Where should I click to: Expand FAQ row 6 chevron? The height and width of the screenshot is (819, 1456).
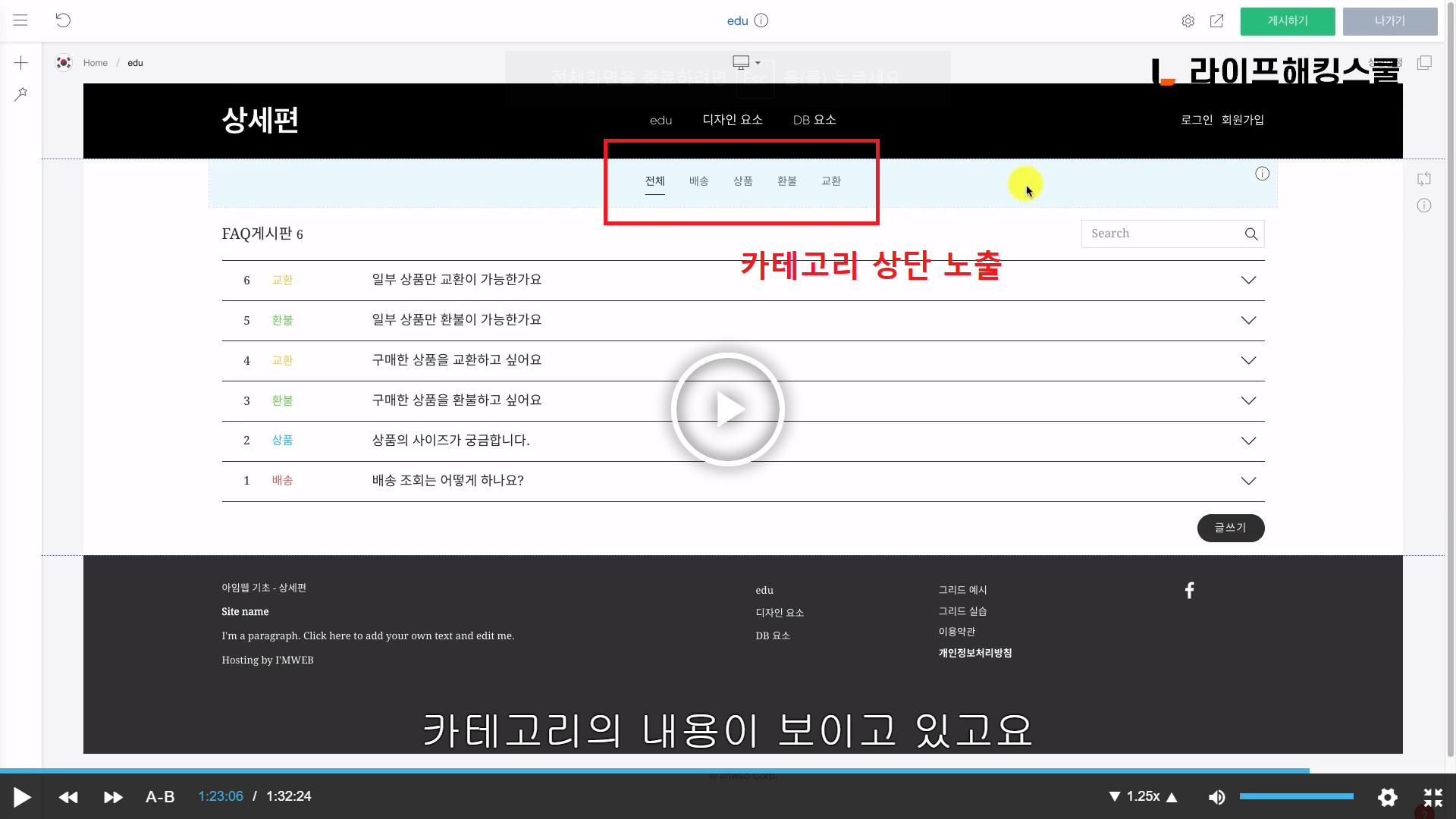[x=1248, y=281]
